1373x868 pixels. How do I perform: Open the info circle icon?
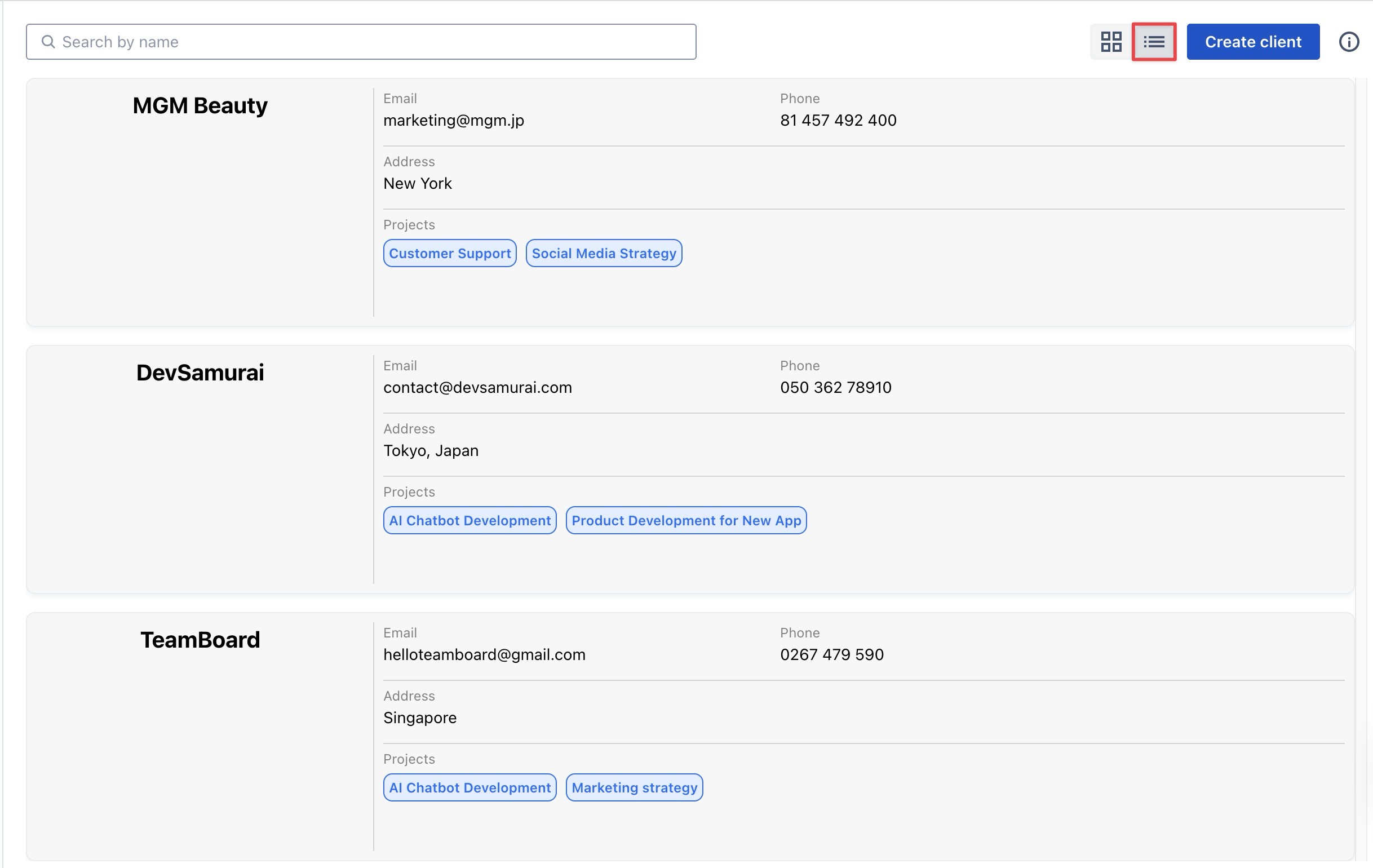[x=1348, y=42]
